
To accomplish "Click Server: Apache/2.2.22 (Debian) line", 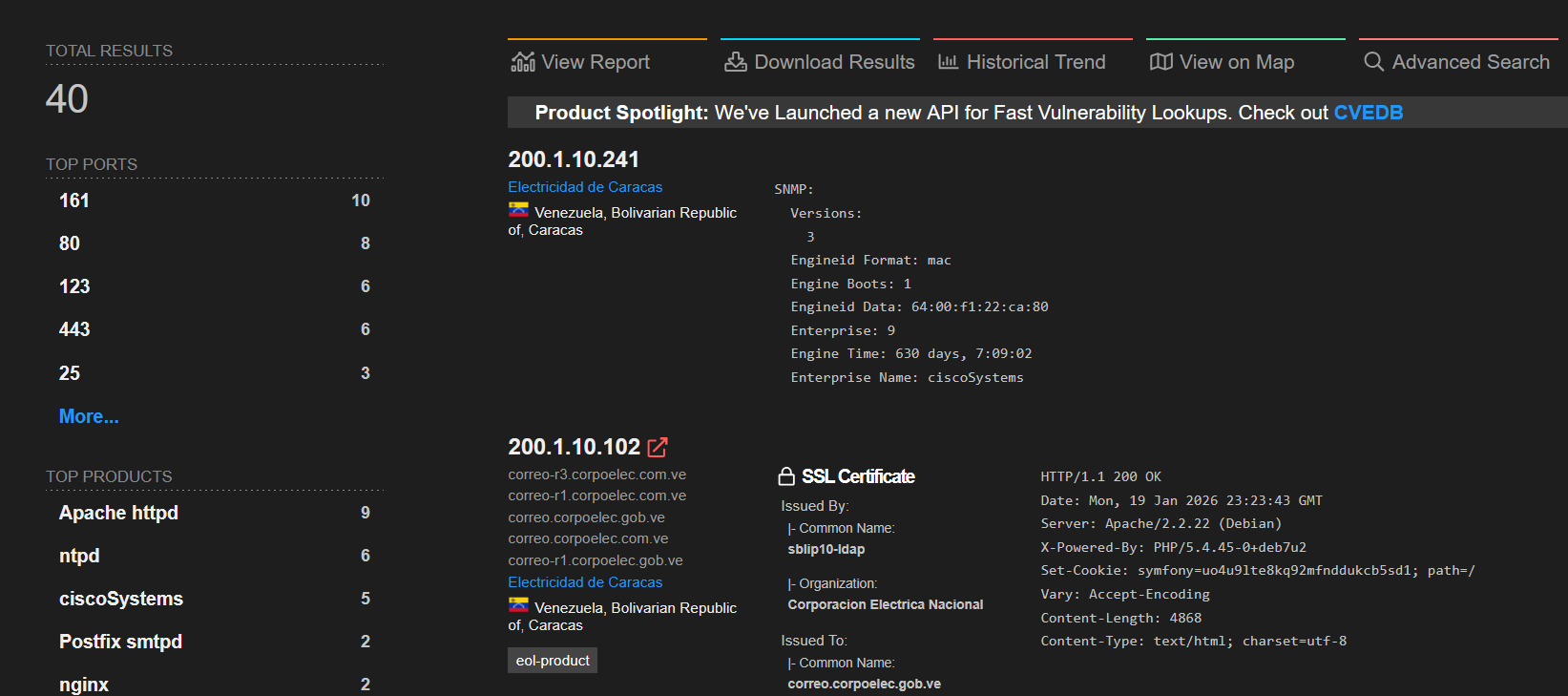I will pos(1161,523).
